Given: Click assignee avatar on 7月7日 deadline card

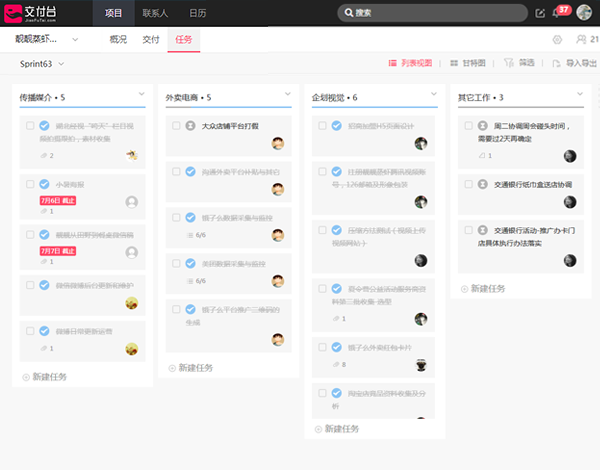Looking at the screenshot, I should (x=132, y=252).
